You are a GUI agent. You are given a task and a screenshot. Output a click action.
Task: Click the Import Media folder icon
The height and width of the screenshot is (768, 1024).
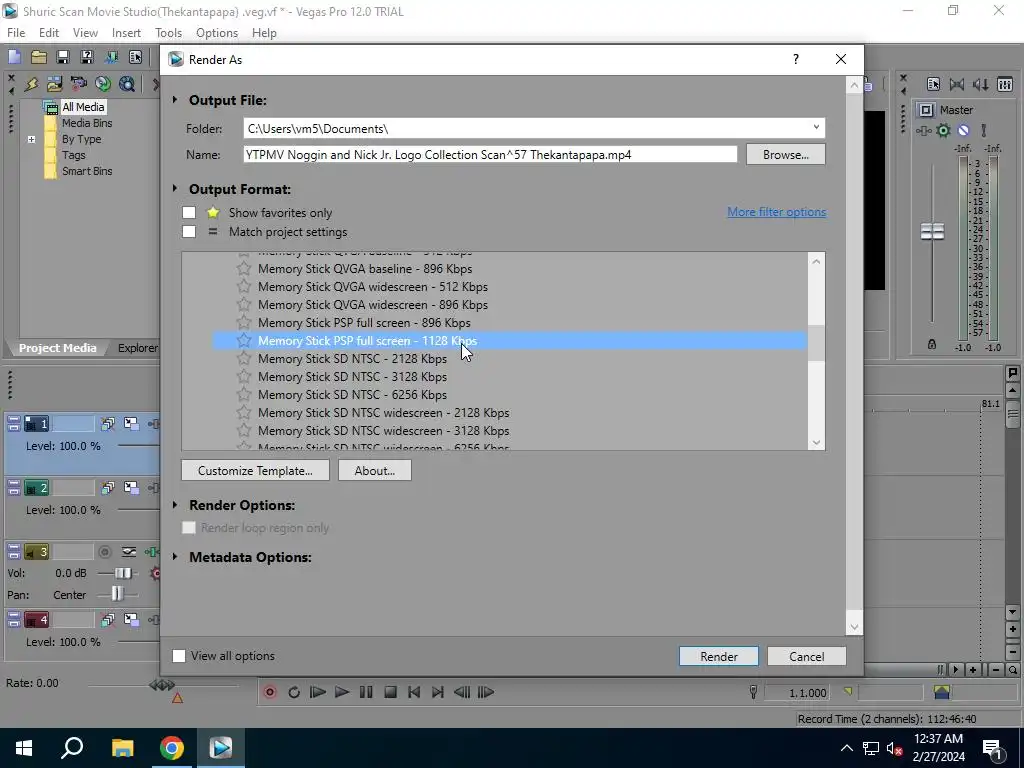click(x=55, y=84)
